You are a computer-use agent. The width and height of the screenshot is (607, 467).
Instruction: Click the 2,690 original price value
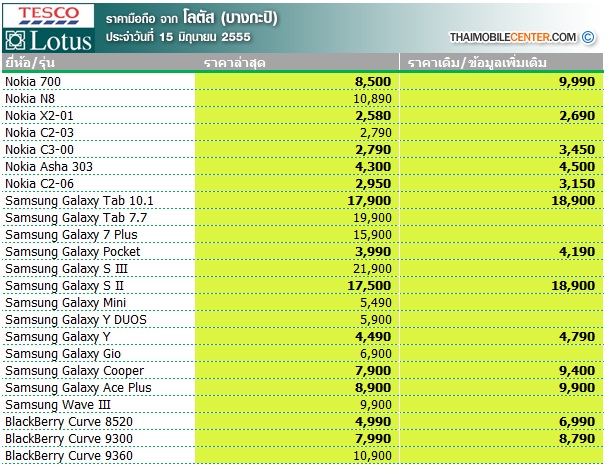[577, 116]
